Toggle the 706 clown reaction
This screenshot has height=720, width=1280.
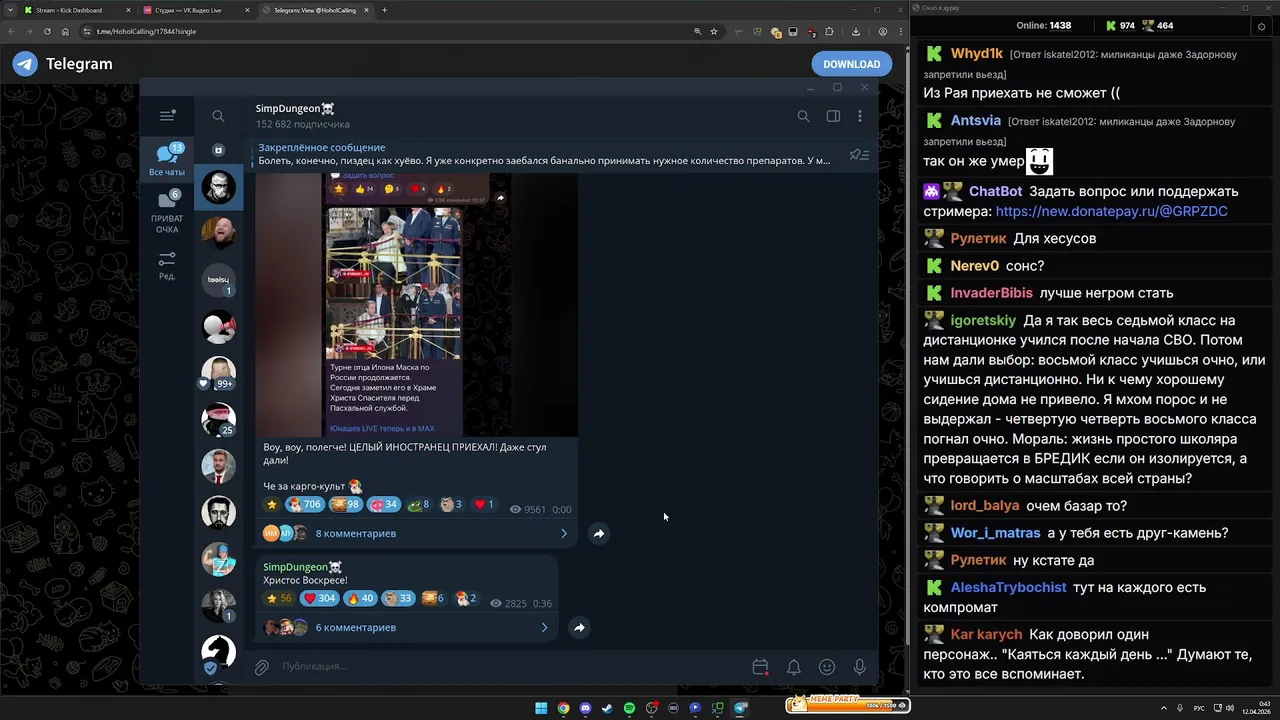(x=304, y=505)
